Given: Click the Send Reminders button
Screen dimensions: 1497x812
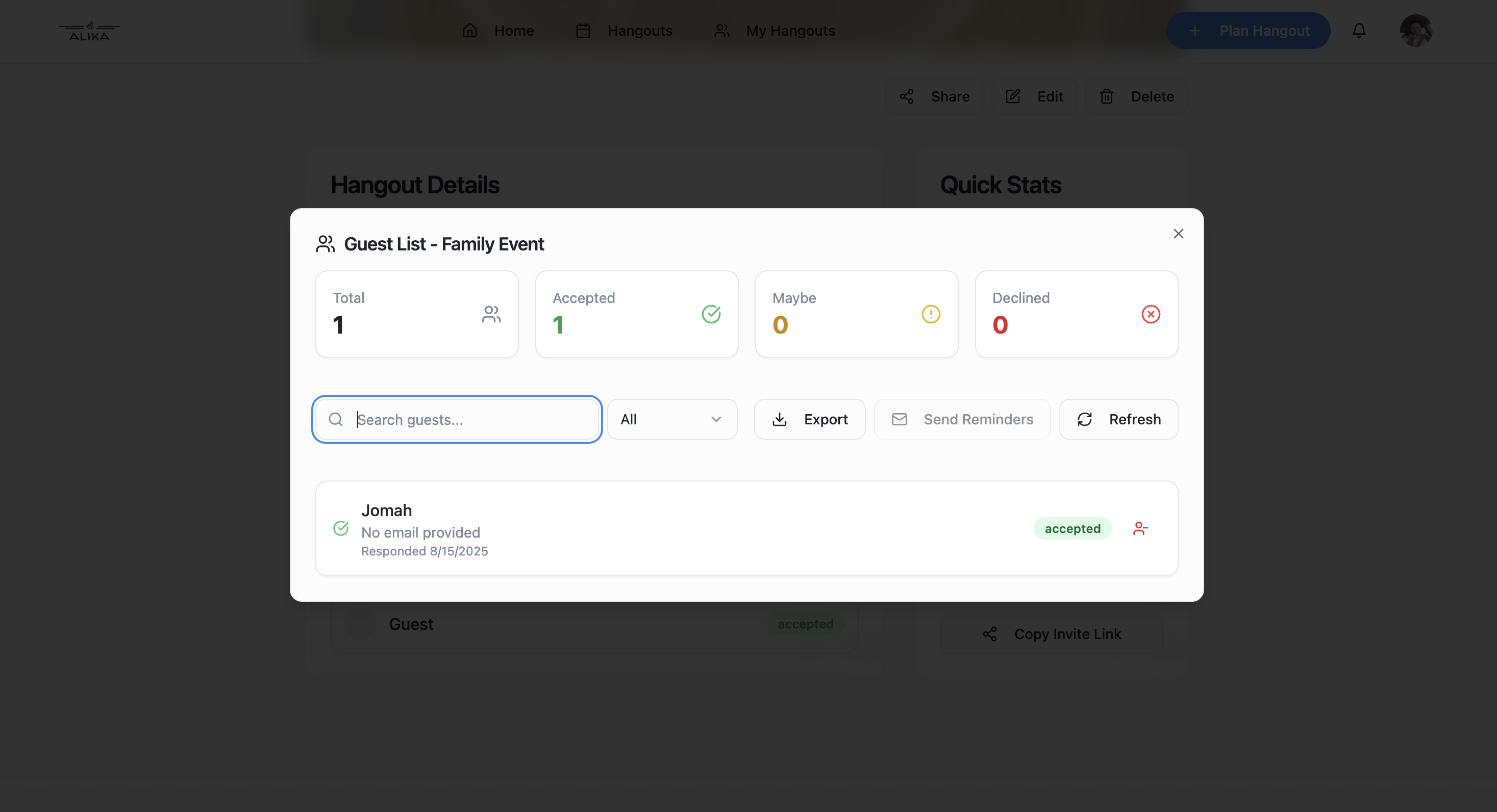Looking at the screenshot, I should pyautogui.click(x=962, y=419).
